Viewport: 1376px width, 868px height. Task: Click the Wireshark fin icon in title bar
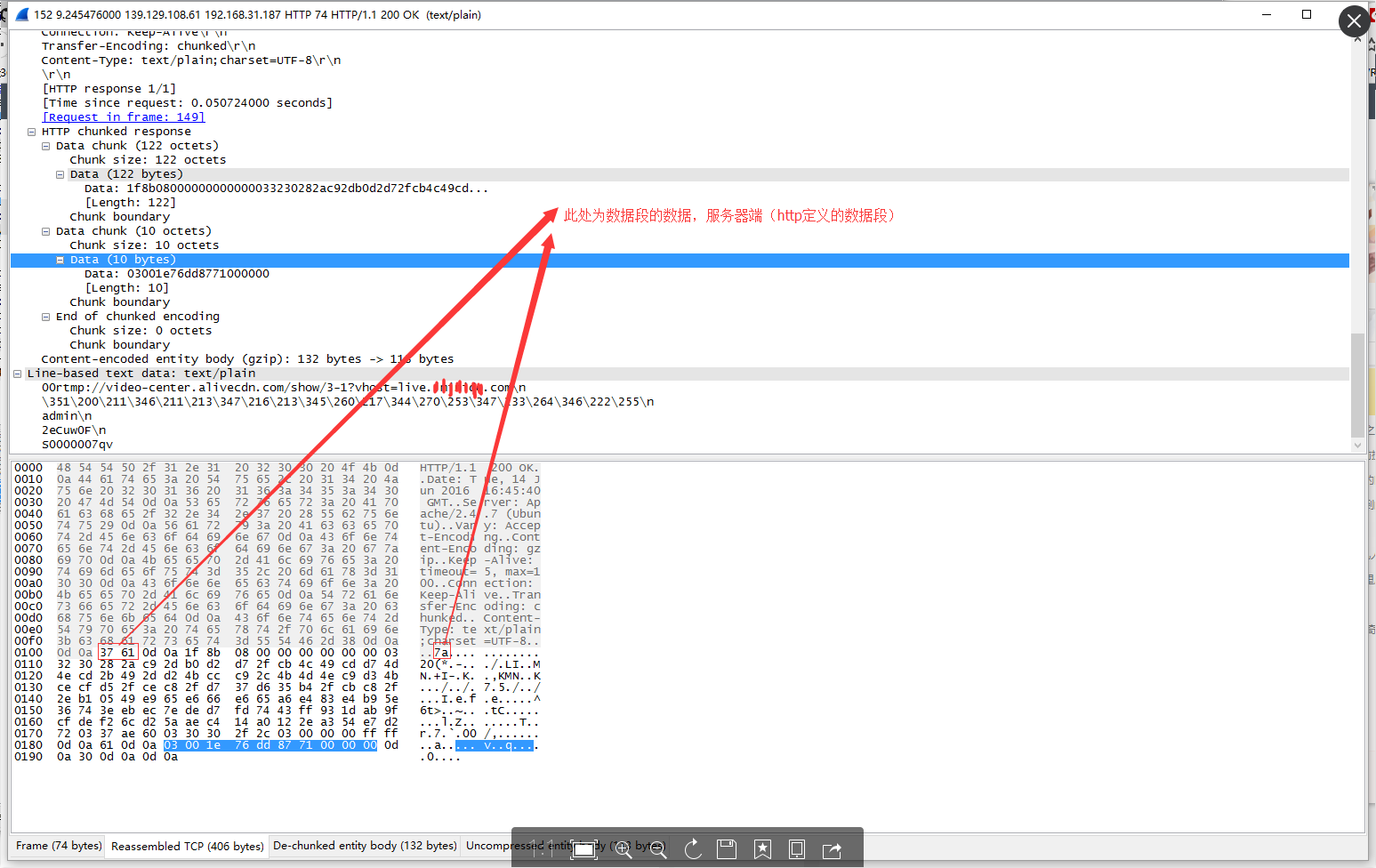click(x=22, y=14)
